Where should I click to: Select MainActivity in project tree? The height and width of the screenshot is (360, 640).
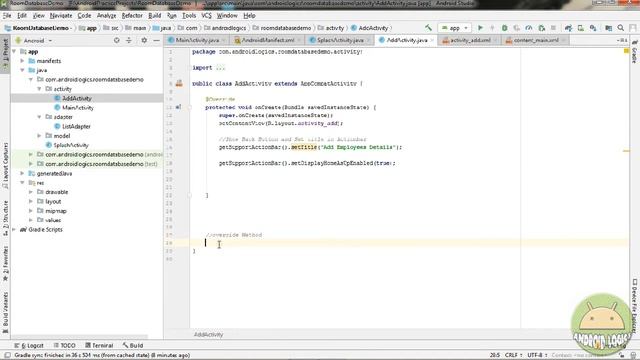[x=78, y=108]
